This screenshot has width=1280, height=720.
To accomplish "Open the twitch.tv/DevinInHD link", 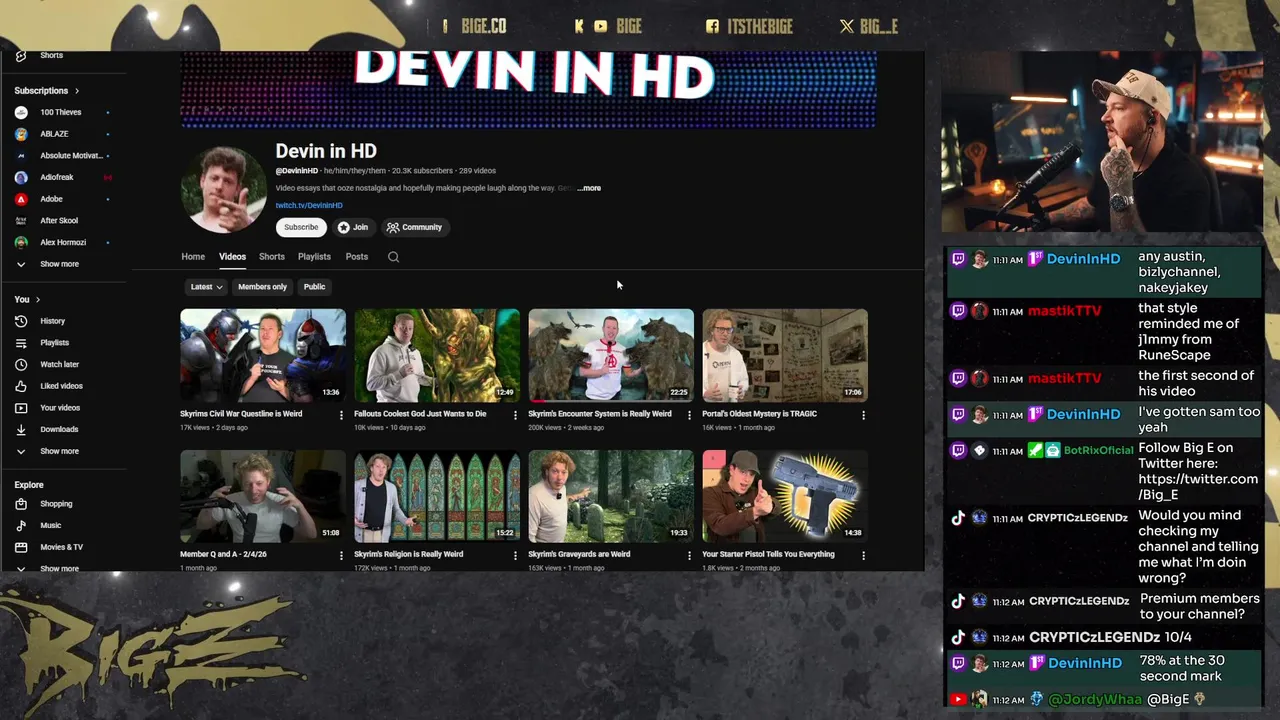I will coord(309,206).
